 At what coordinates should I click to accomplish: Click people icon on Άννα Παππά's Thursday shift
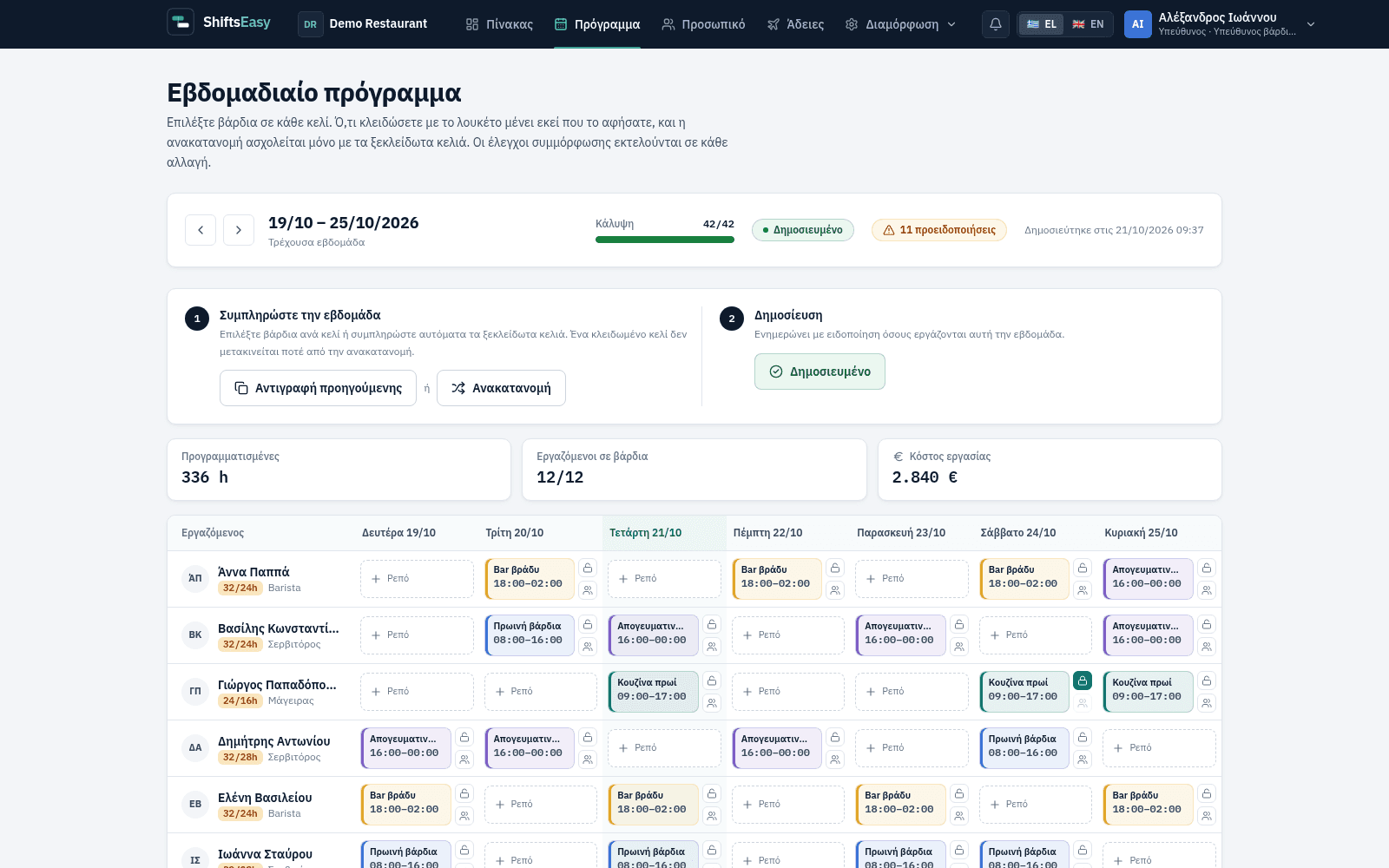pyautogui.click(x=835, y=590)
